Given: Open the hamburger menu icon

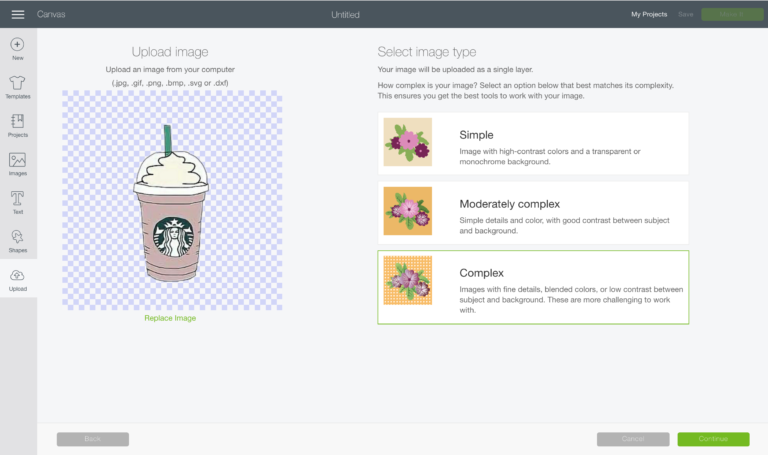Looking at the screenshot, I should tap(18, 14).
